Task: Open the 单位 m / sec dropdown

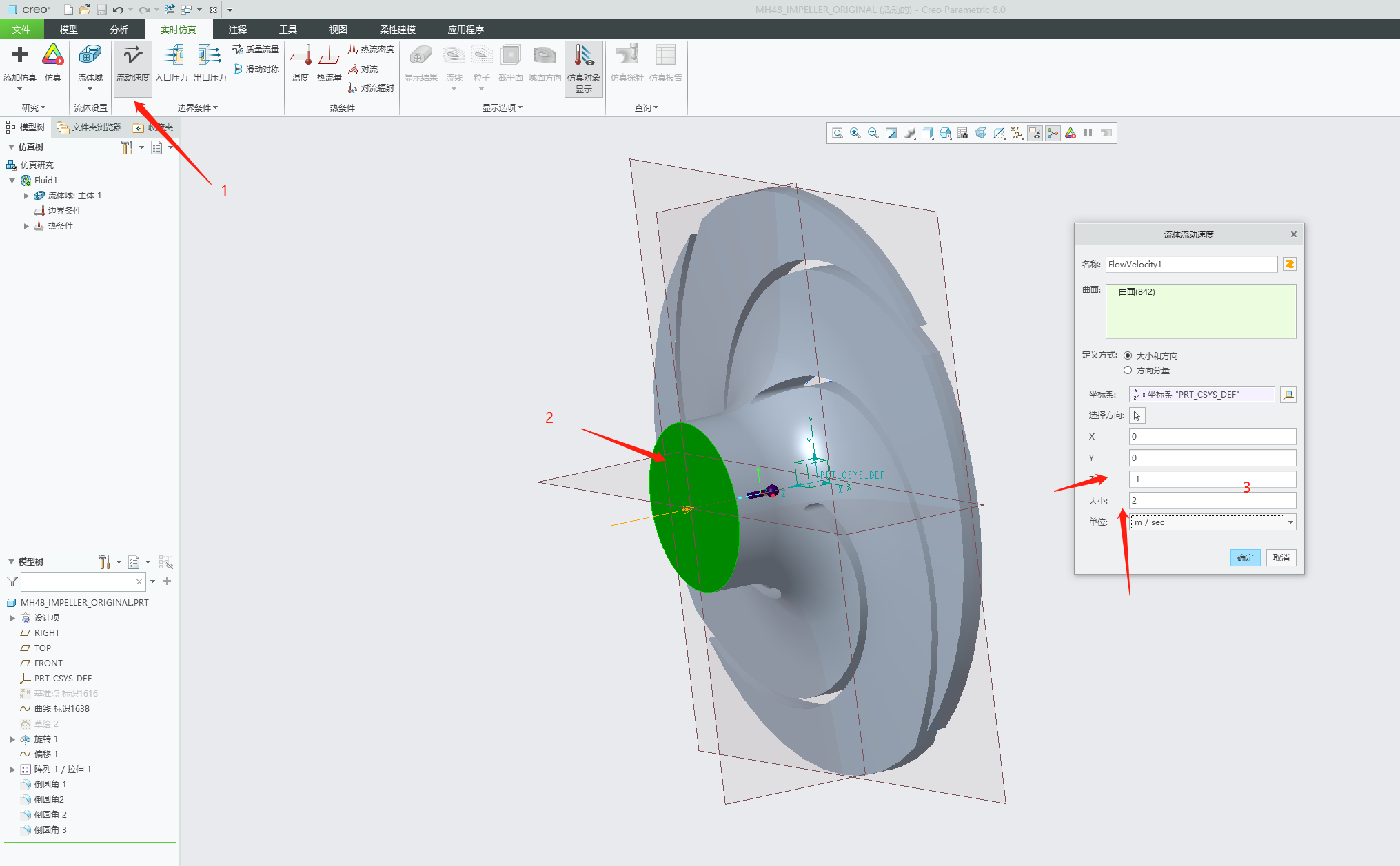Action: (1290, 522)
